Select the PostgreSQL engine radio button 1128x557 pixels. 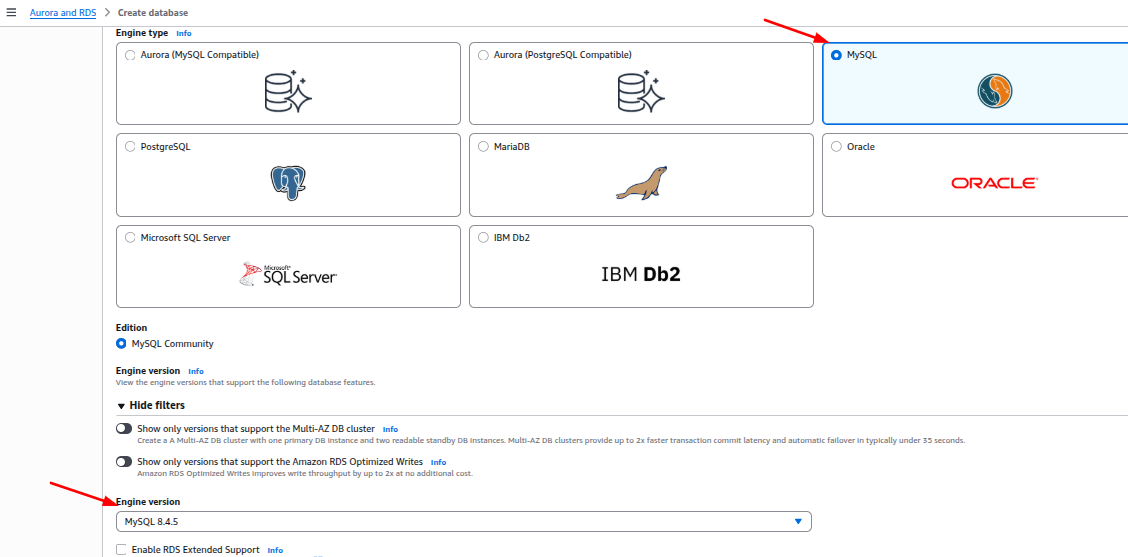pos(130,146)
